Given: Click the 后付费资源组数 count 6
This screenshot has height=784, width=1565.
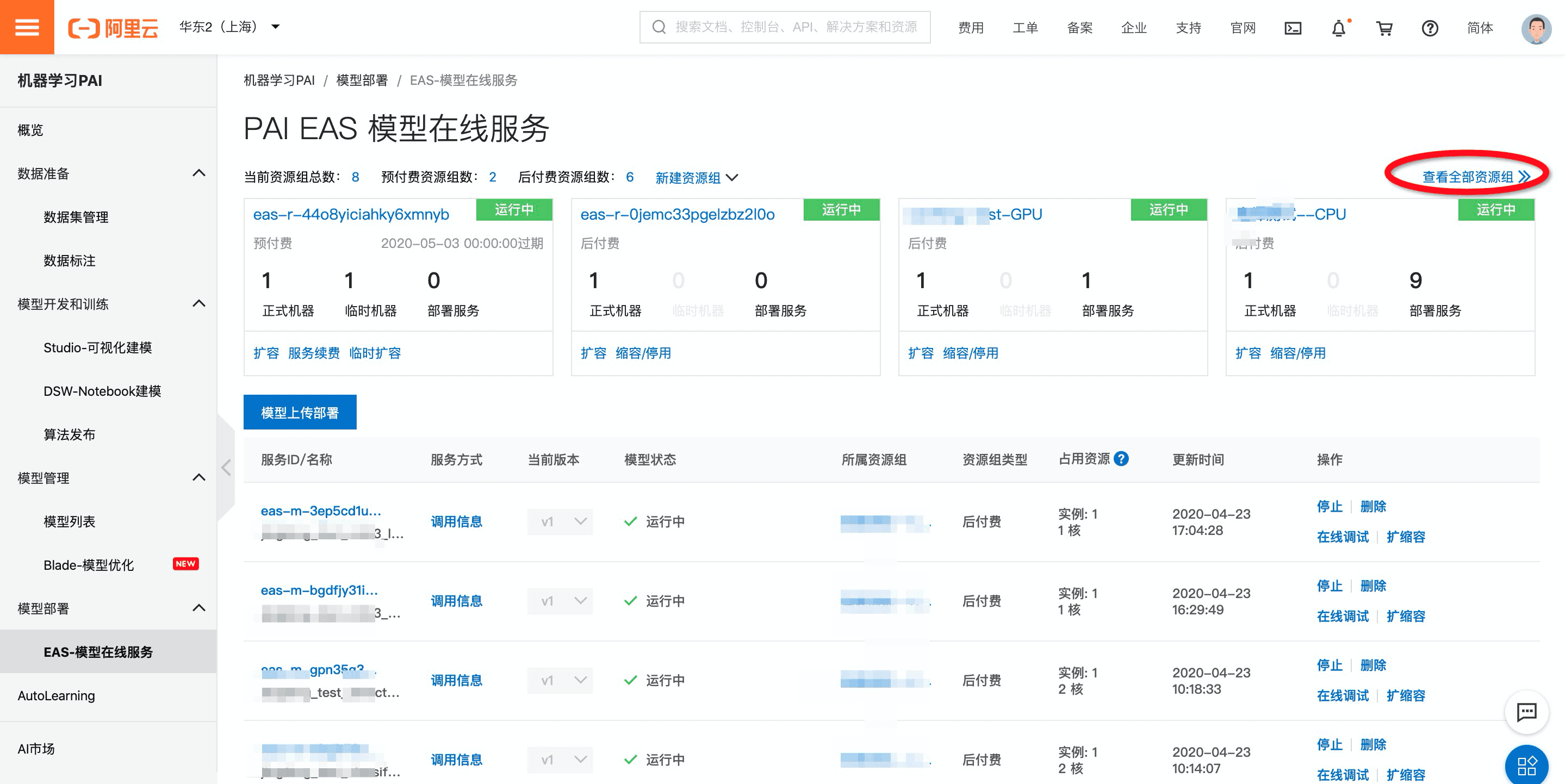Looking at the screenshot, I should (629, 177).
